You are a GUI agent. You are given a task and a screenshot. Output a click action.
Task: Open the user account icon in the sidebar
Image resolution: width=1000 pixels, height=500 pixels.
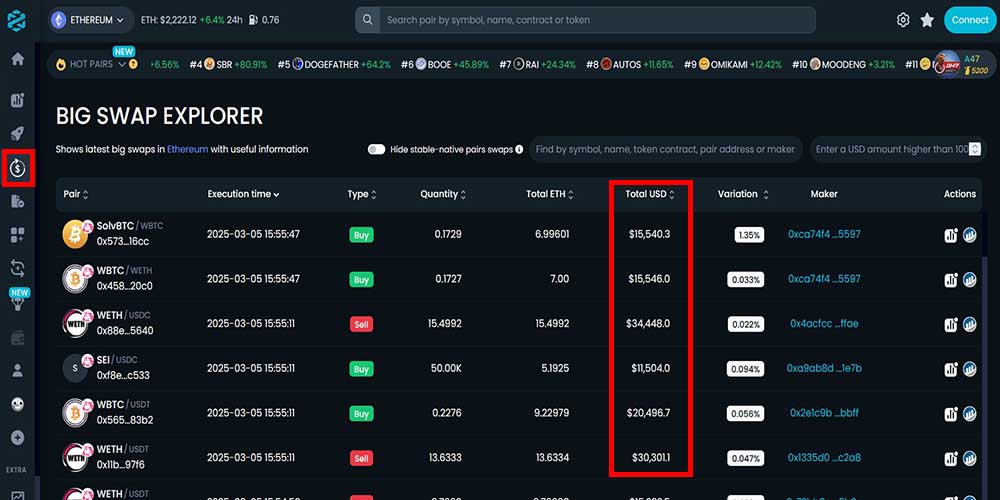coord(18,370)
